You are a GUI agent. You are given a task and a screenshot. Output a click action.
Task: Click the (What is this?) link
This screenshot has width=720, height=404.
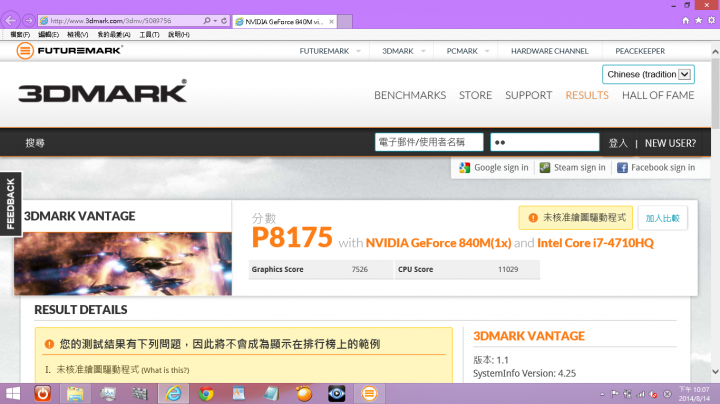(x=165, y=370)
